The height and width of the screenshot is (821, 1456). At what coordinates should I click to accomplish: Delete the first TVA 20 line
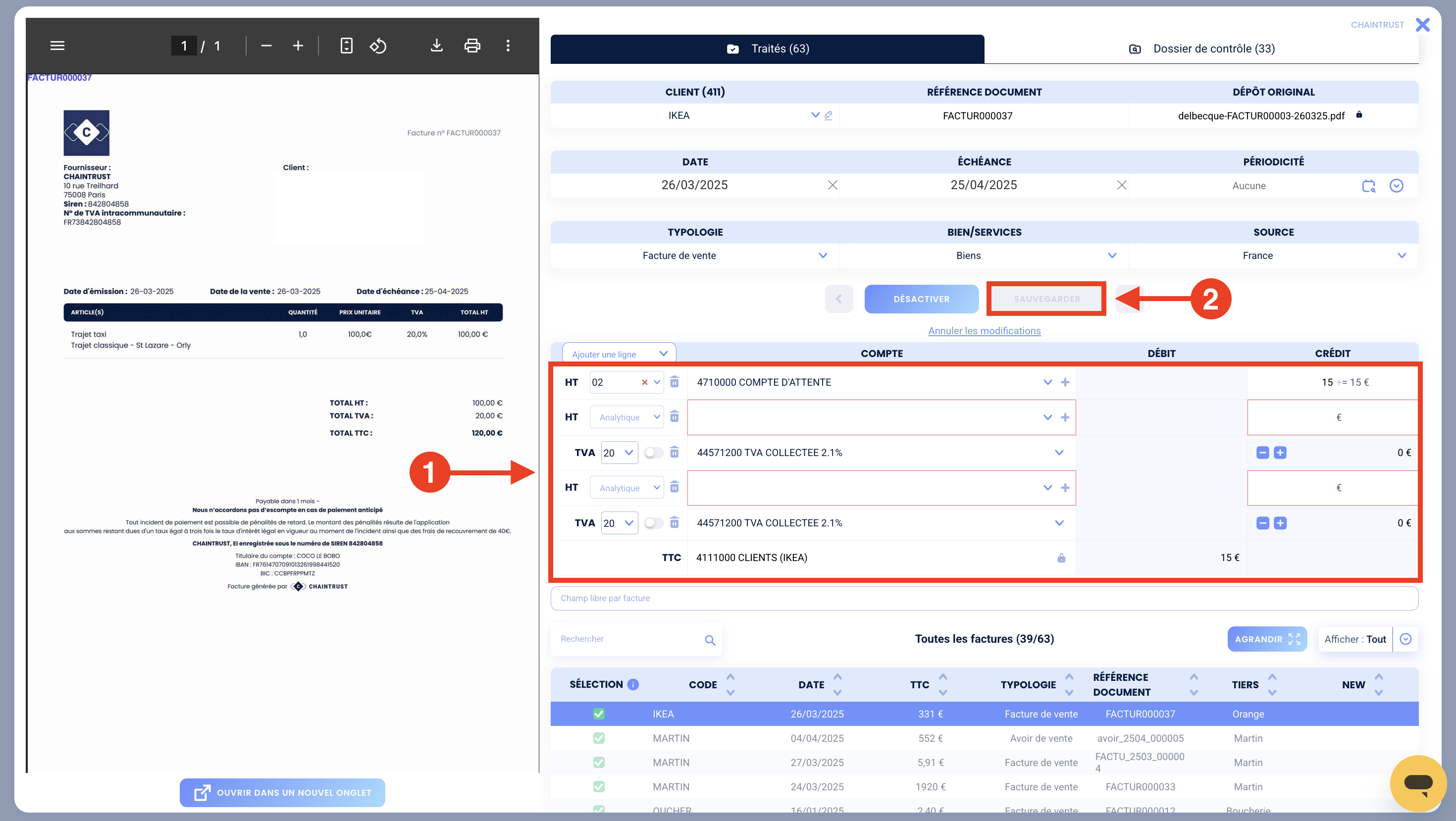pyautogui.click(x=675, y=452)
